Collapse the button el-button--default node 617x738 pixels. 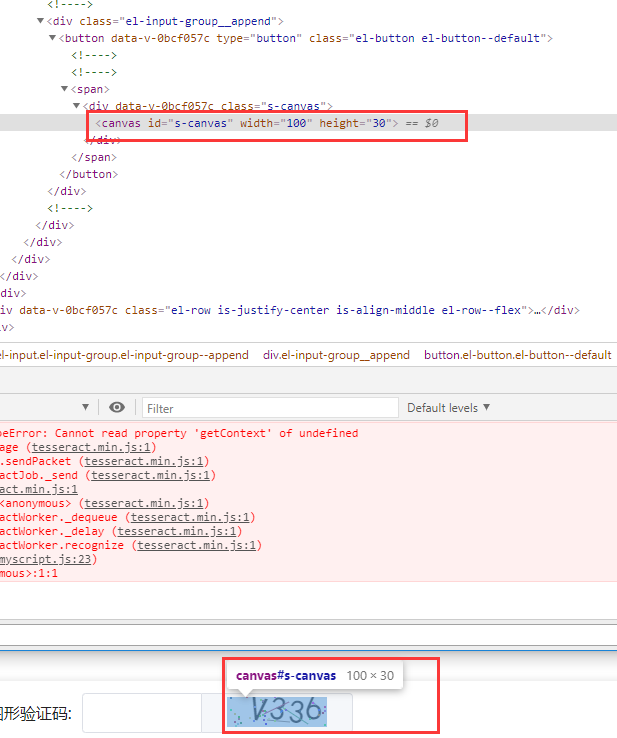(x=52, y=38)
